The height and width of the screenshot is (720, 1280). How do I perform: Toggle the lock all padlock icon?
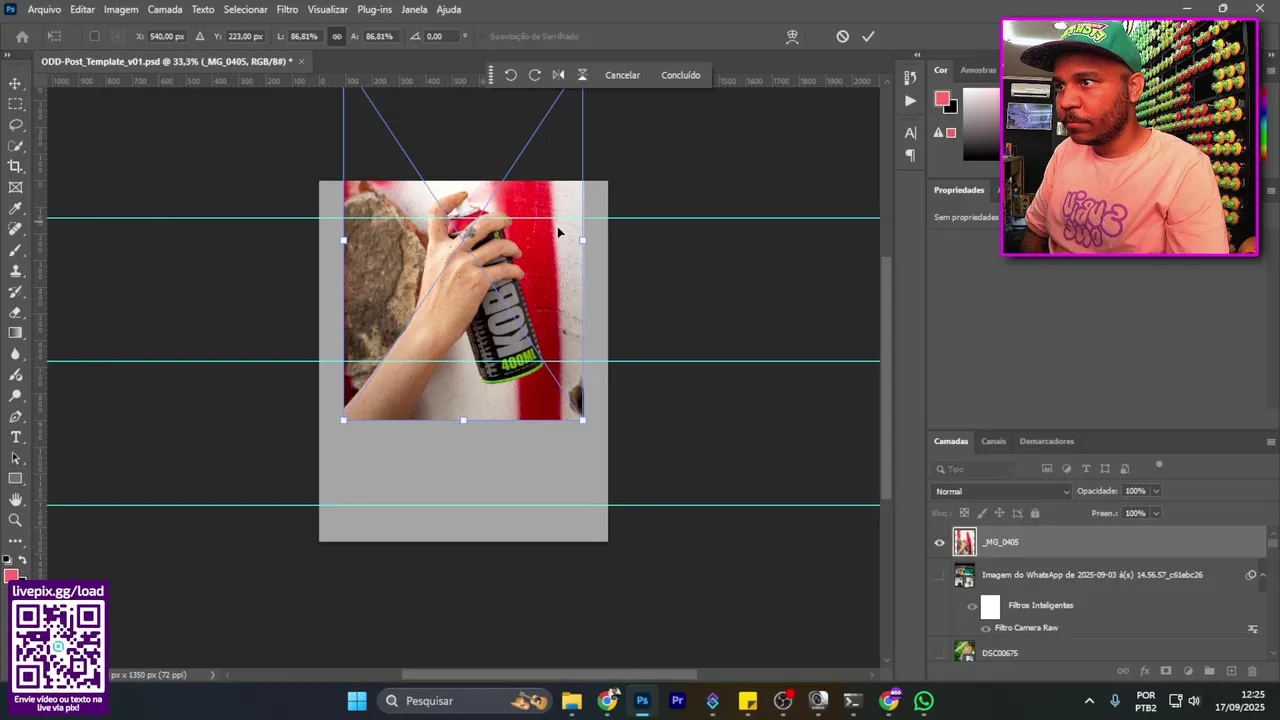(x=1035, y=513)
